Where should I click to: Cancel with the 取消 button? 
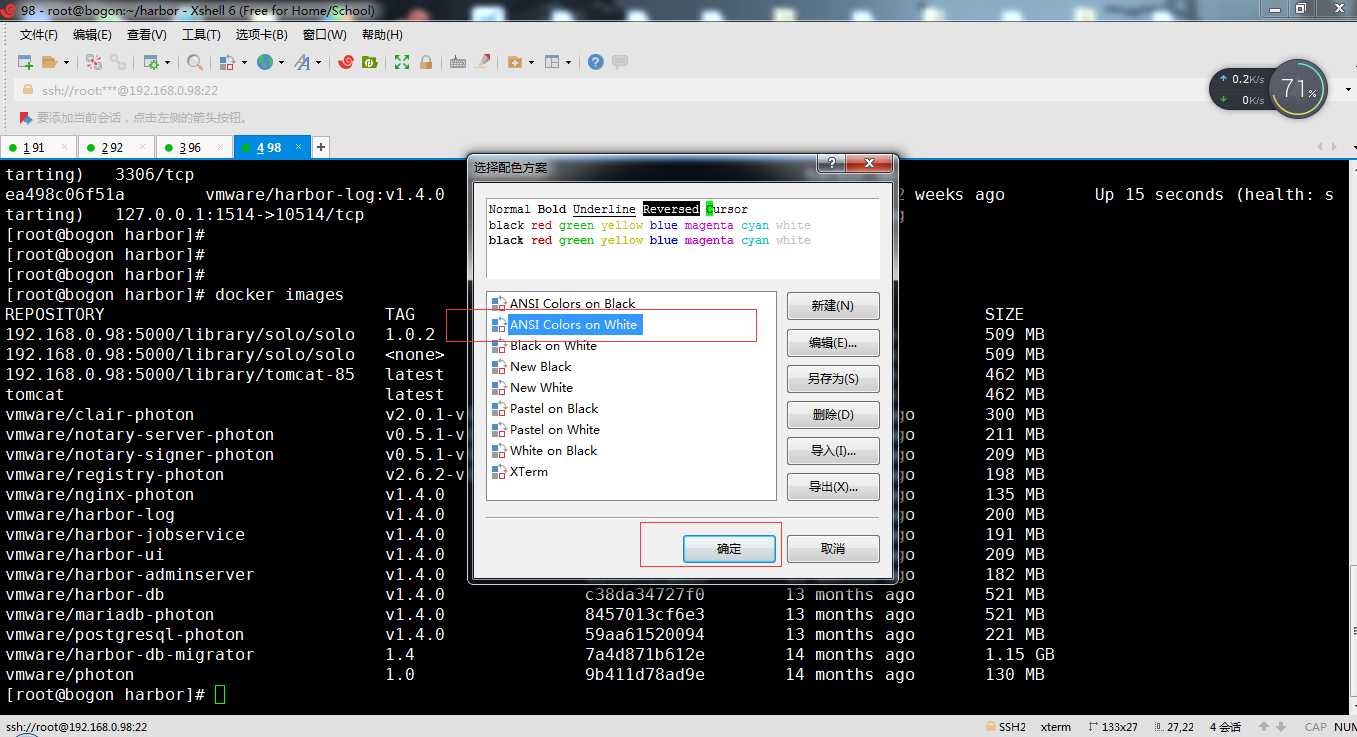pyautogui.click(x=833, y=549)
